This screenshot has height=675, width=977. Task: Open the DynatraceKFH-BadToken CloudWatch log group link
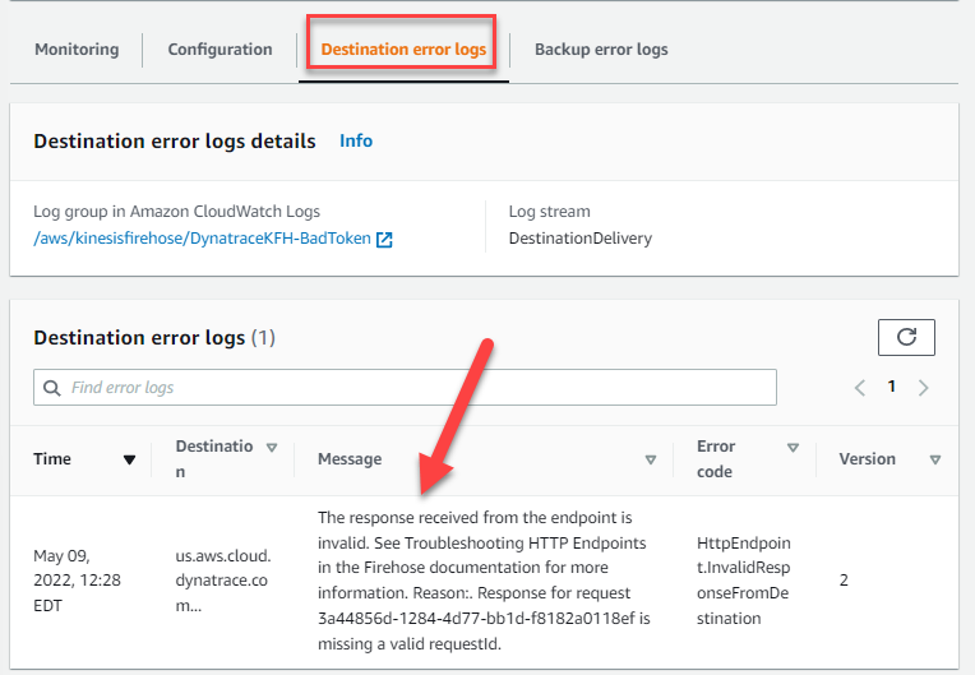point(200,239)
